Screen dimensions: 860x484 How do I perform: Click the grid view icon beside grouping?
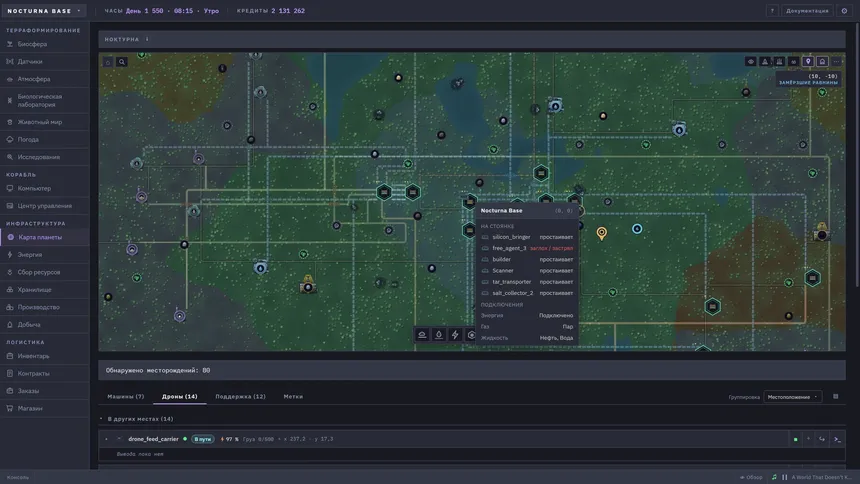click(835, 396)
